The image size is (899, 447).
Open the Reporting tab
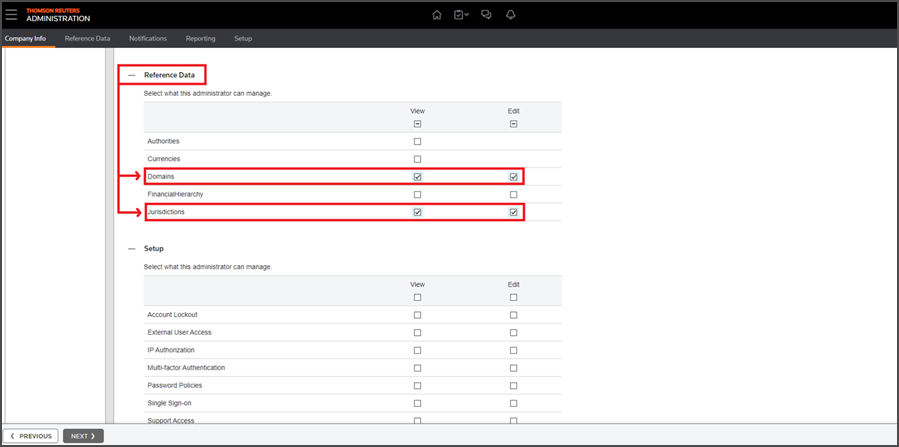coord(201,38)
